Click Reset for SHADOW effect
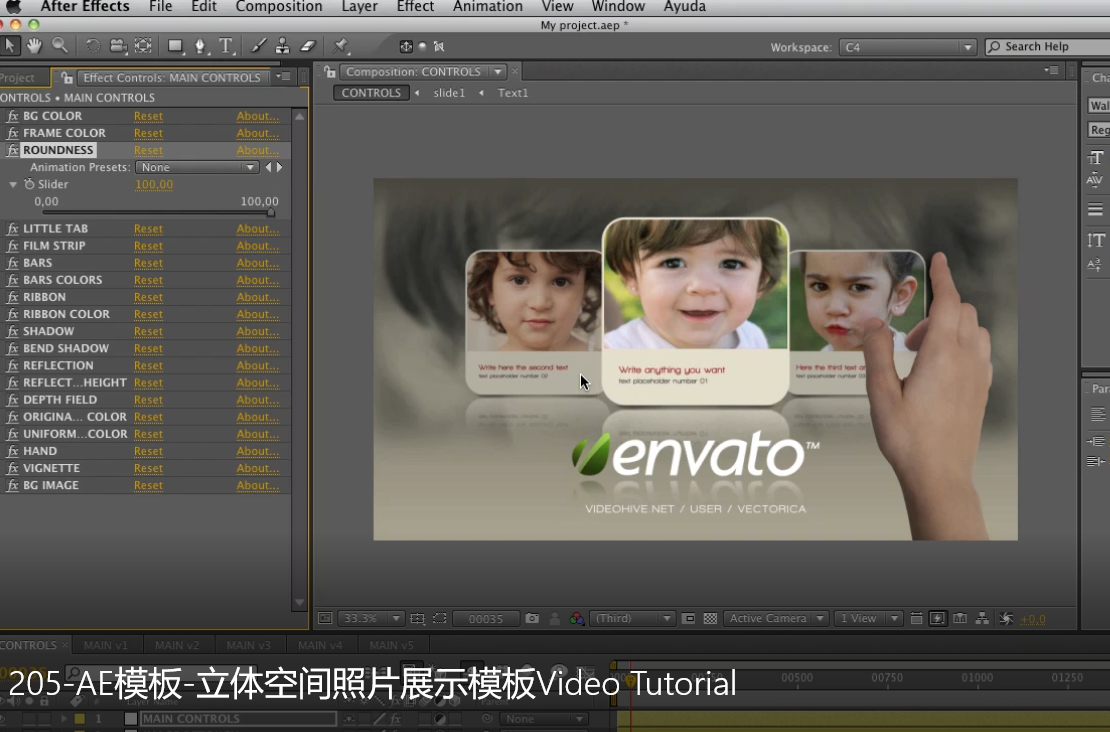 pyautogui.click(x=149, y=331)
